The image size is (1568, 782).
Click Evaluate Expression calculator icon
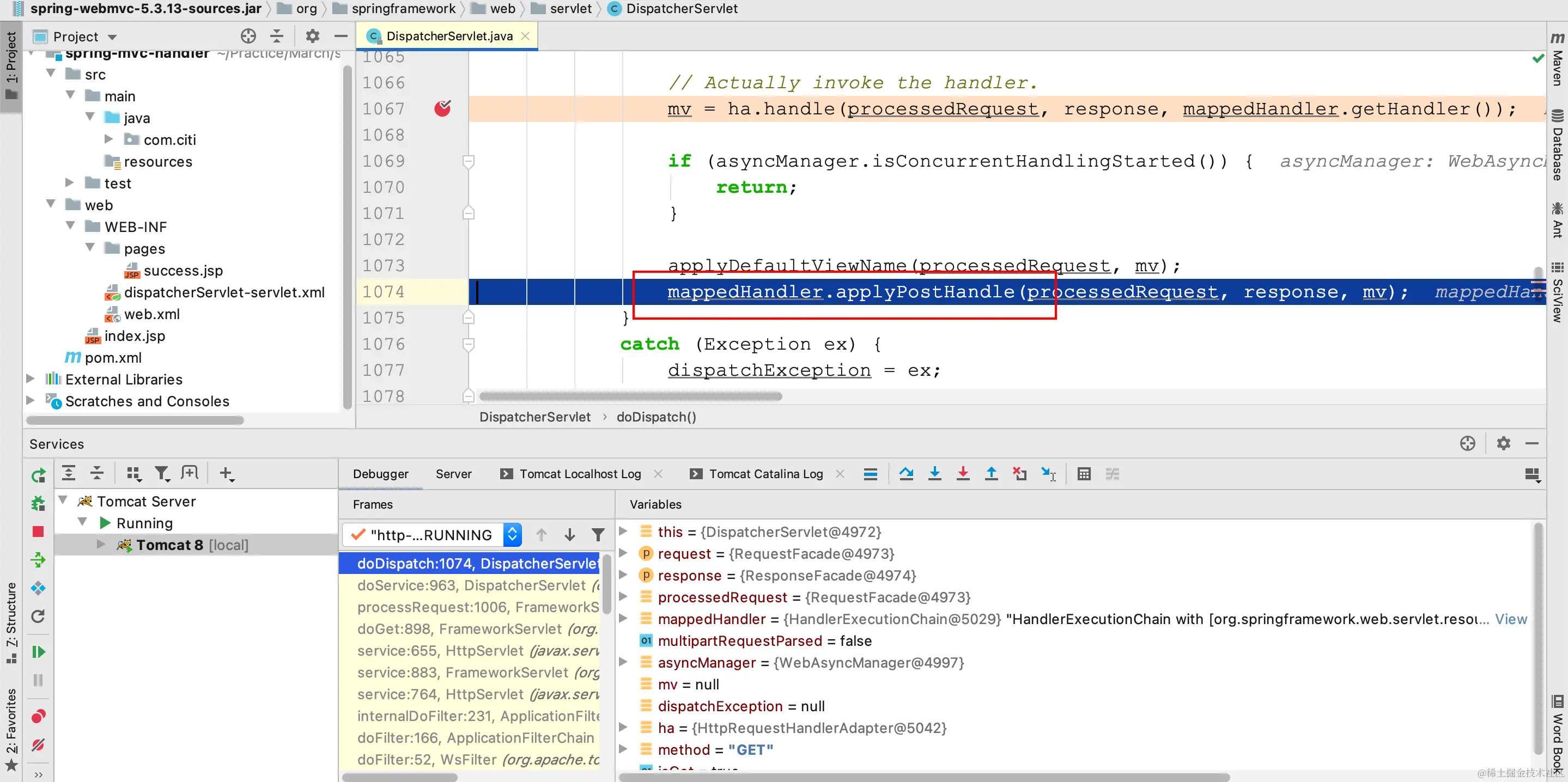tap(1084, 473)
